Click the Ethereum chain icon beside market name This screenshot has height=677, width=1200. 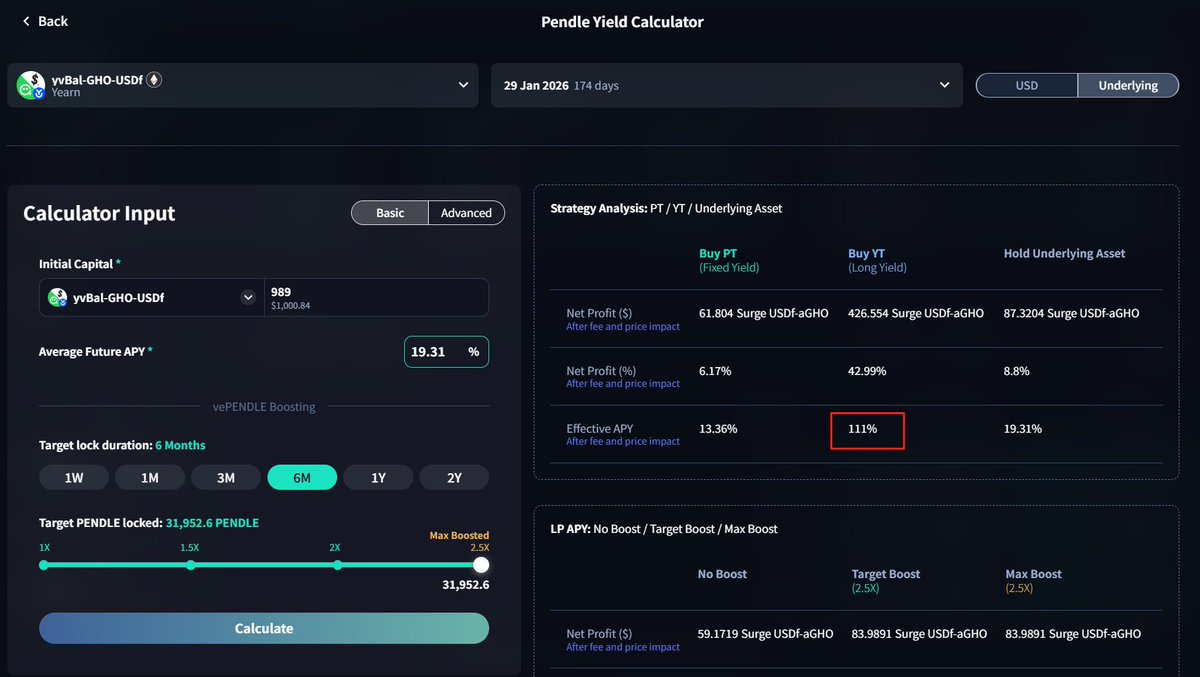154,80
